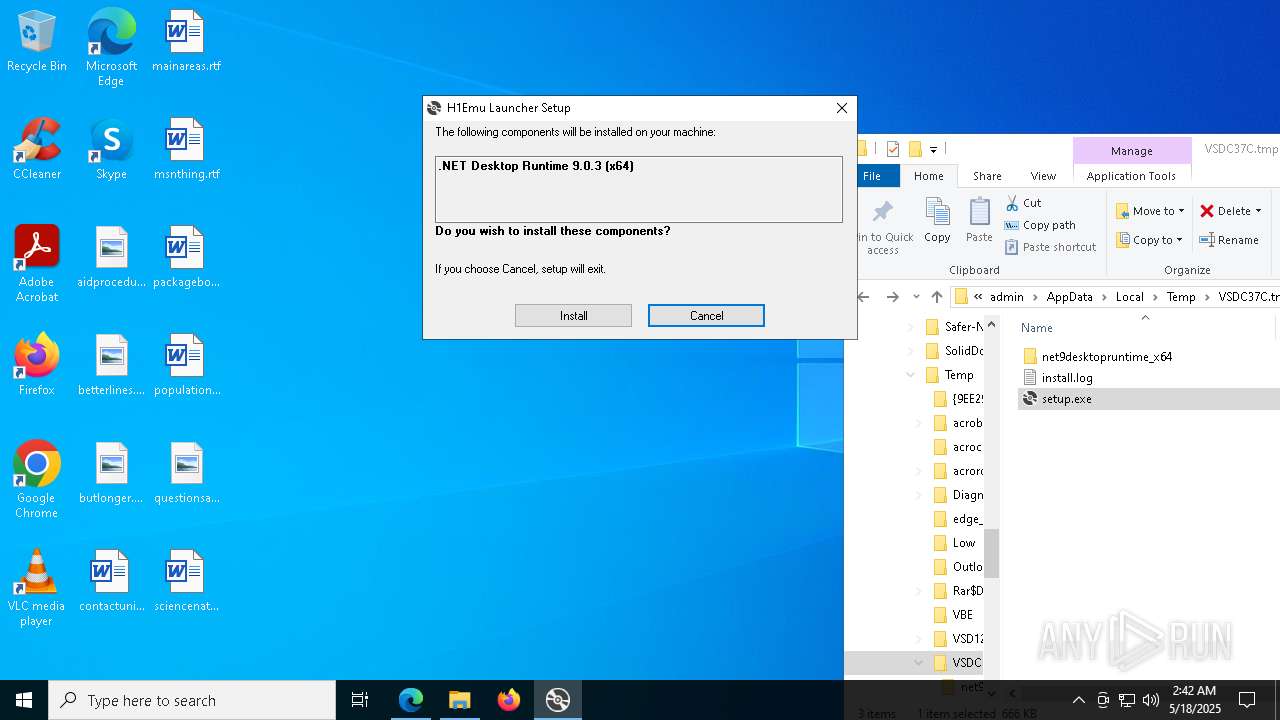
Task: Select Skype desktop shortcut
Action: tap(111, 150)
